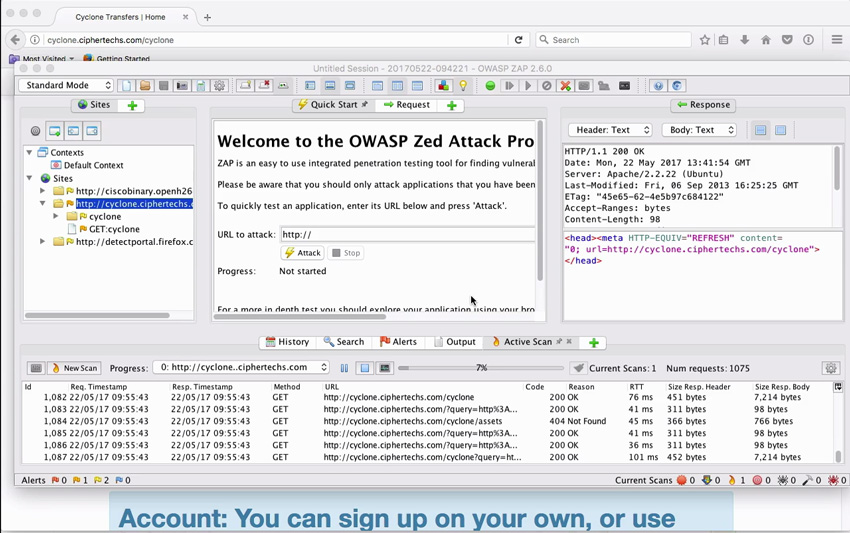Click the scan progress details monitor icon

tap(384, 368)
